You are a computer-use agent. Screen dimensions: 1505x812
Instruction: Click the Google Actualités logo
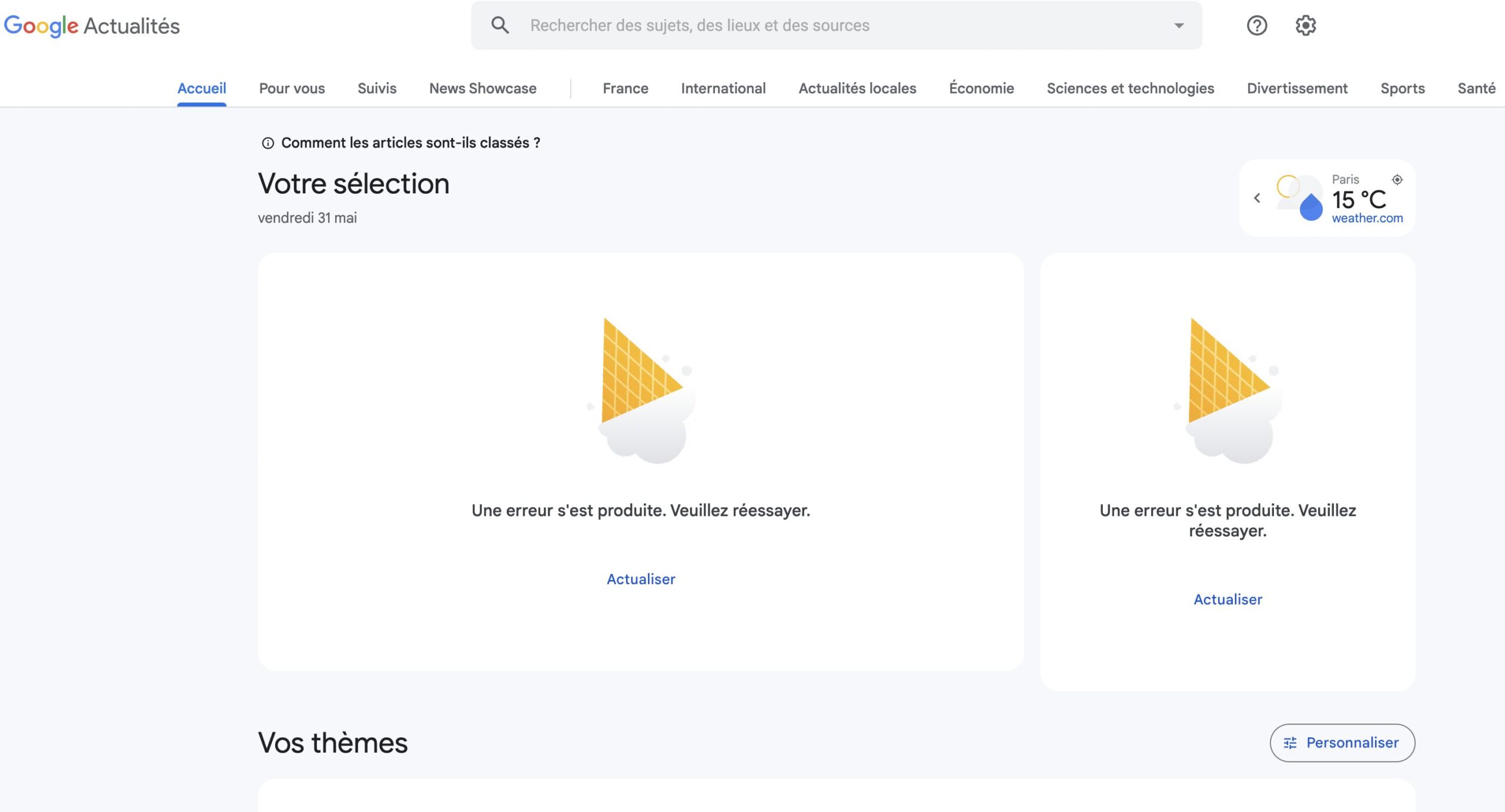(92, 26)
